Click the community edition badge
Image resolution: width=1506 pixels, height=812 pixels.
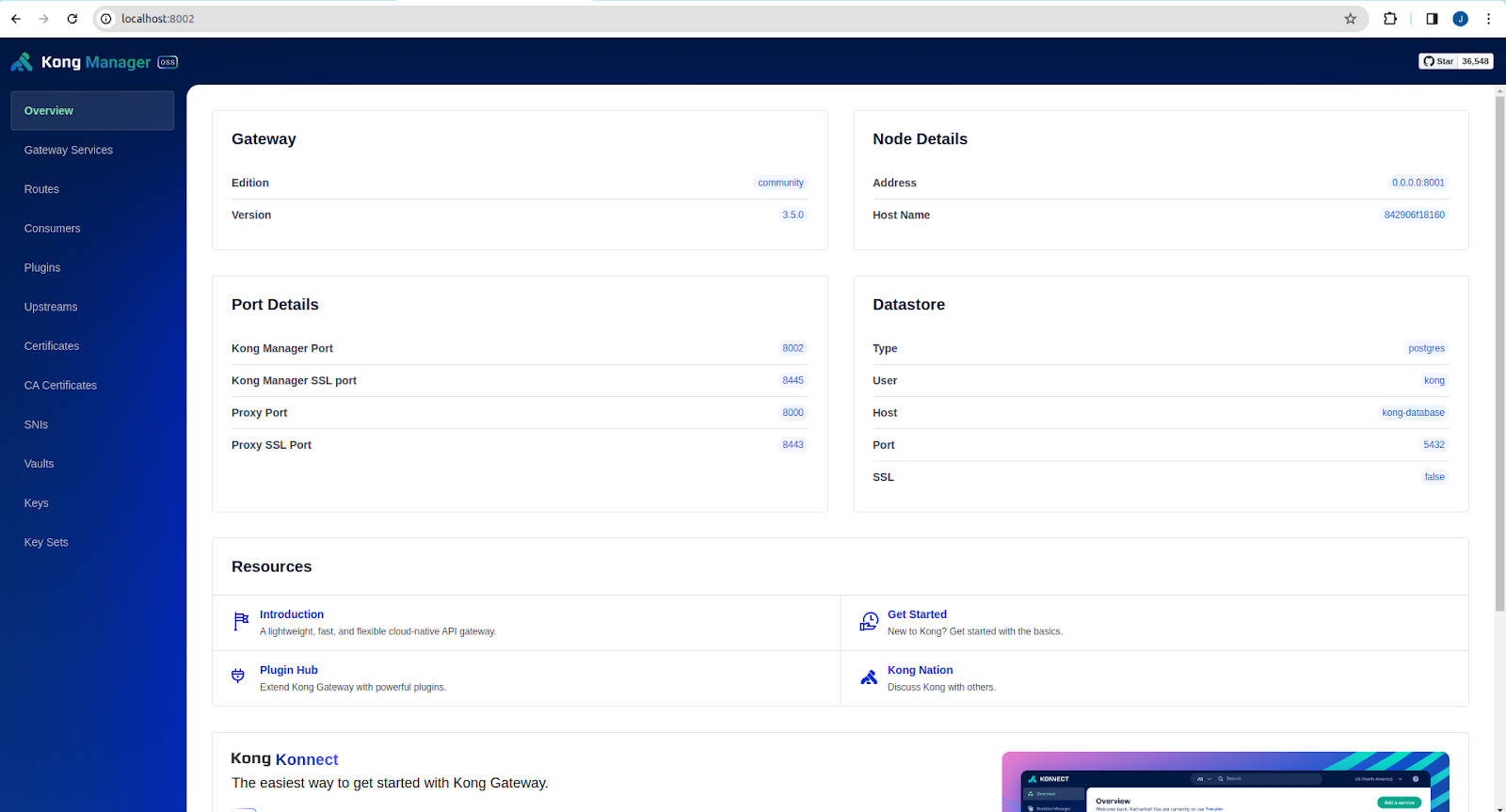[781, 183]
